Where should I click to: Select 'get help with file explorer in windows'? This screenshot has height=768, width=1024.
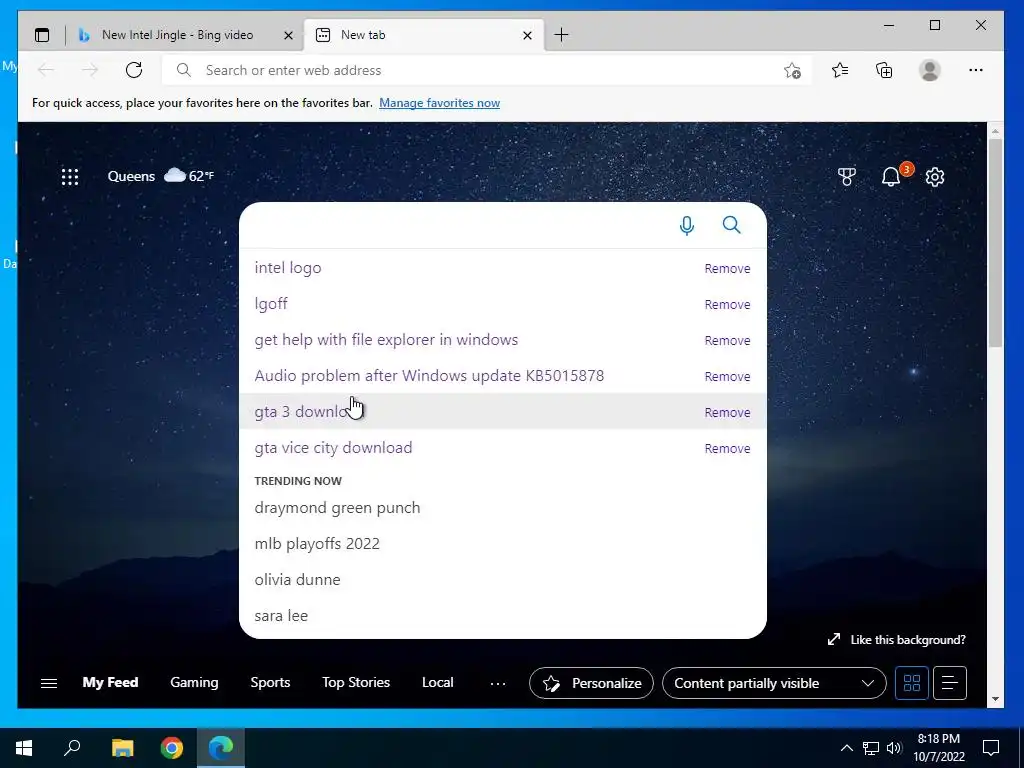pyautogui.click(x=386, y=340)
